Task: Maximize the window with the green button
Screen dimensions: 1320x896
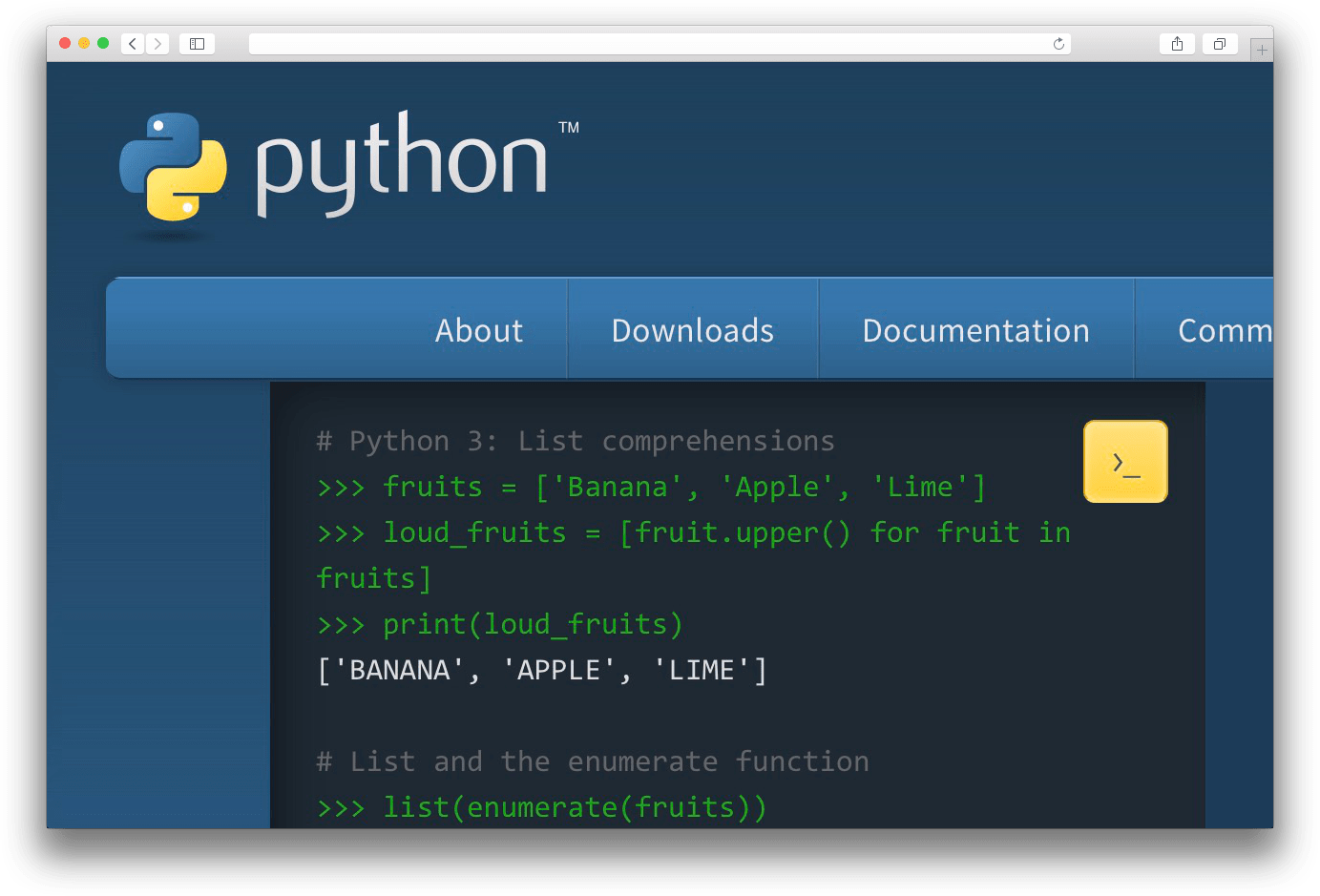Action: 103,43
